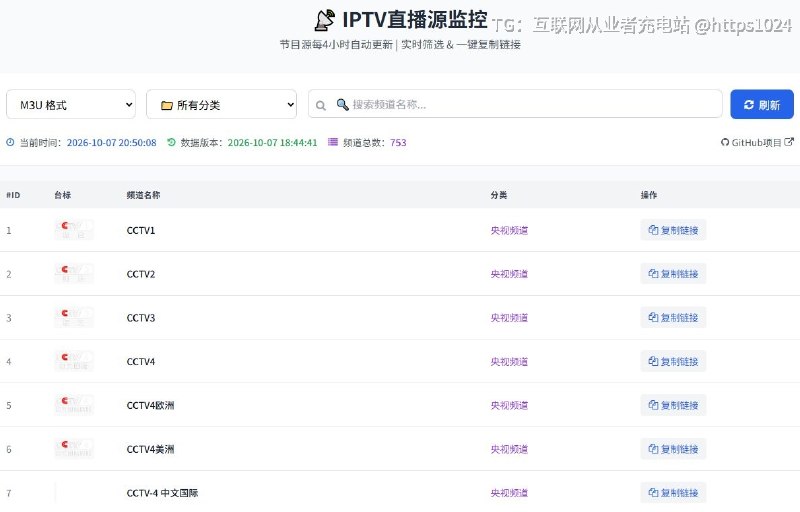Viewport: 800px width, 512px height.
Task: Click the list icon beside 频道总数
Action: pyautogui.click(x=333, y=142)
